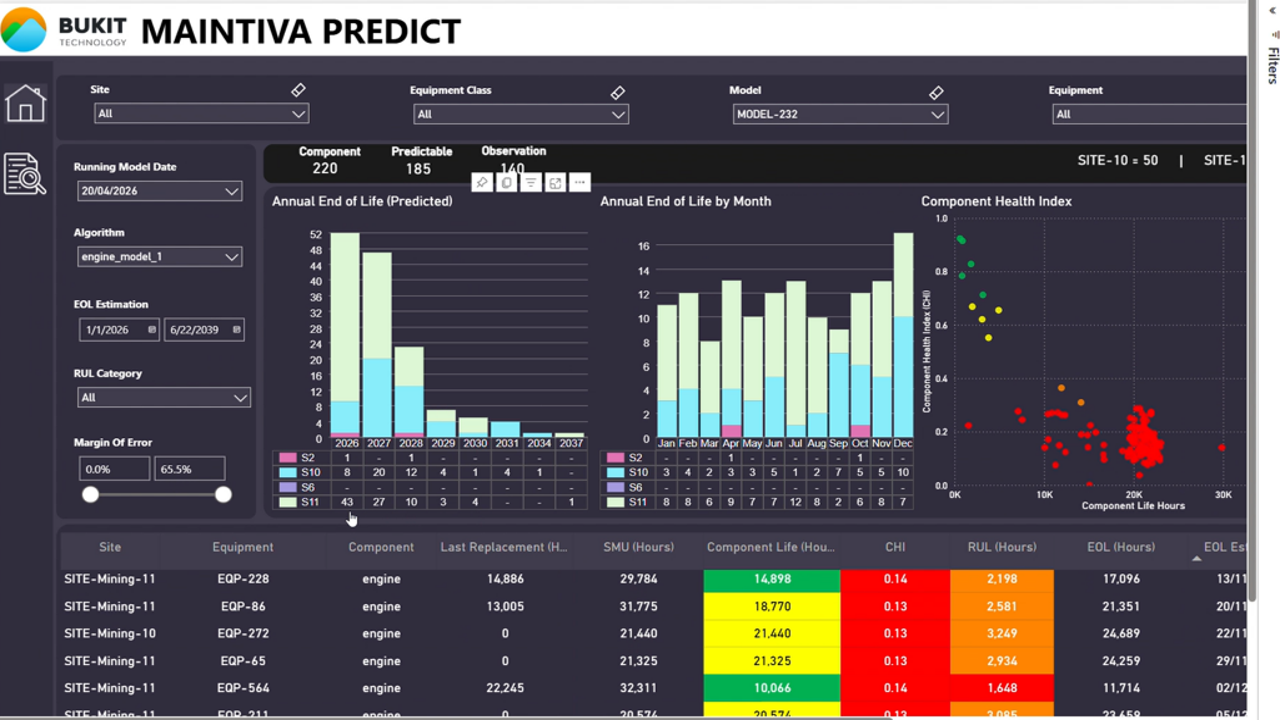Sort table by Equipment column header
1280x720 pixels.
coord(242,547)
